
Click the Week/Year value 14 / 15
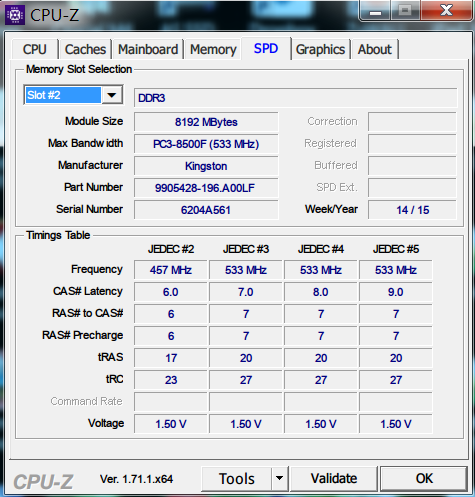[x=412, y=210]
